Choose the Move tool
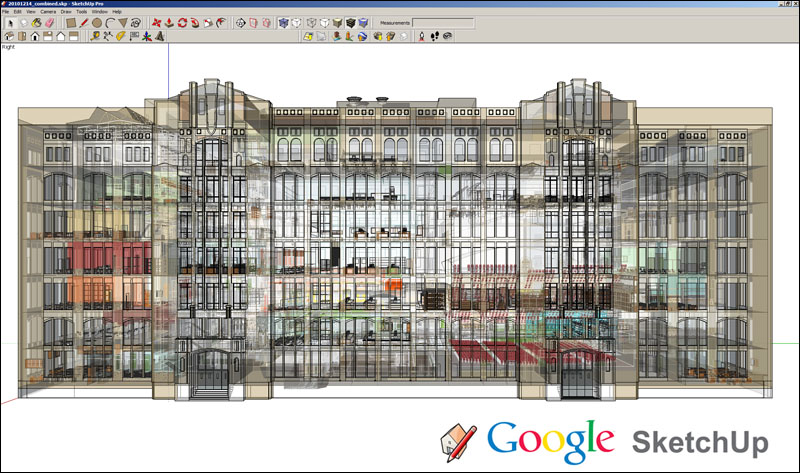The image size is (800, 473). [156, 22]
